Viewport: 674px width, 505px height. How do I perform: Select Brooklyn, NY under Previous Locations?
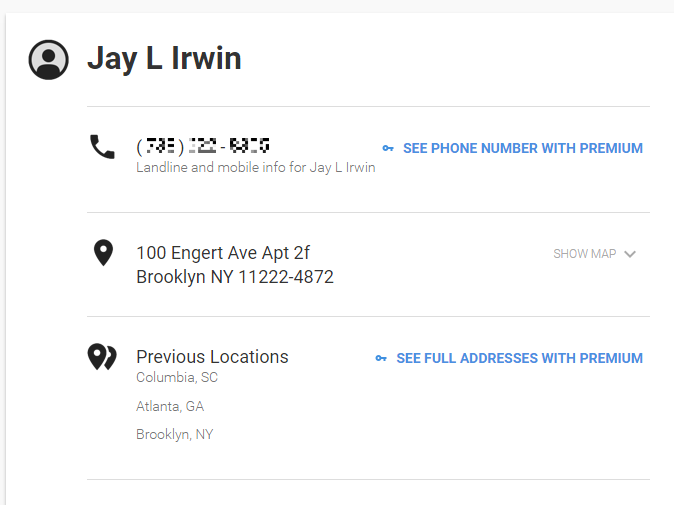click(x=175, y=434)
